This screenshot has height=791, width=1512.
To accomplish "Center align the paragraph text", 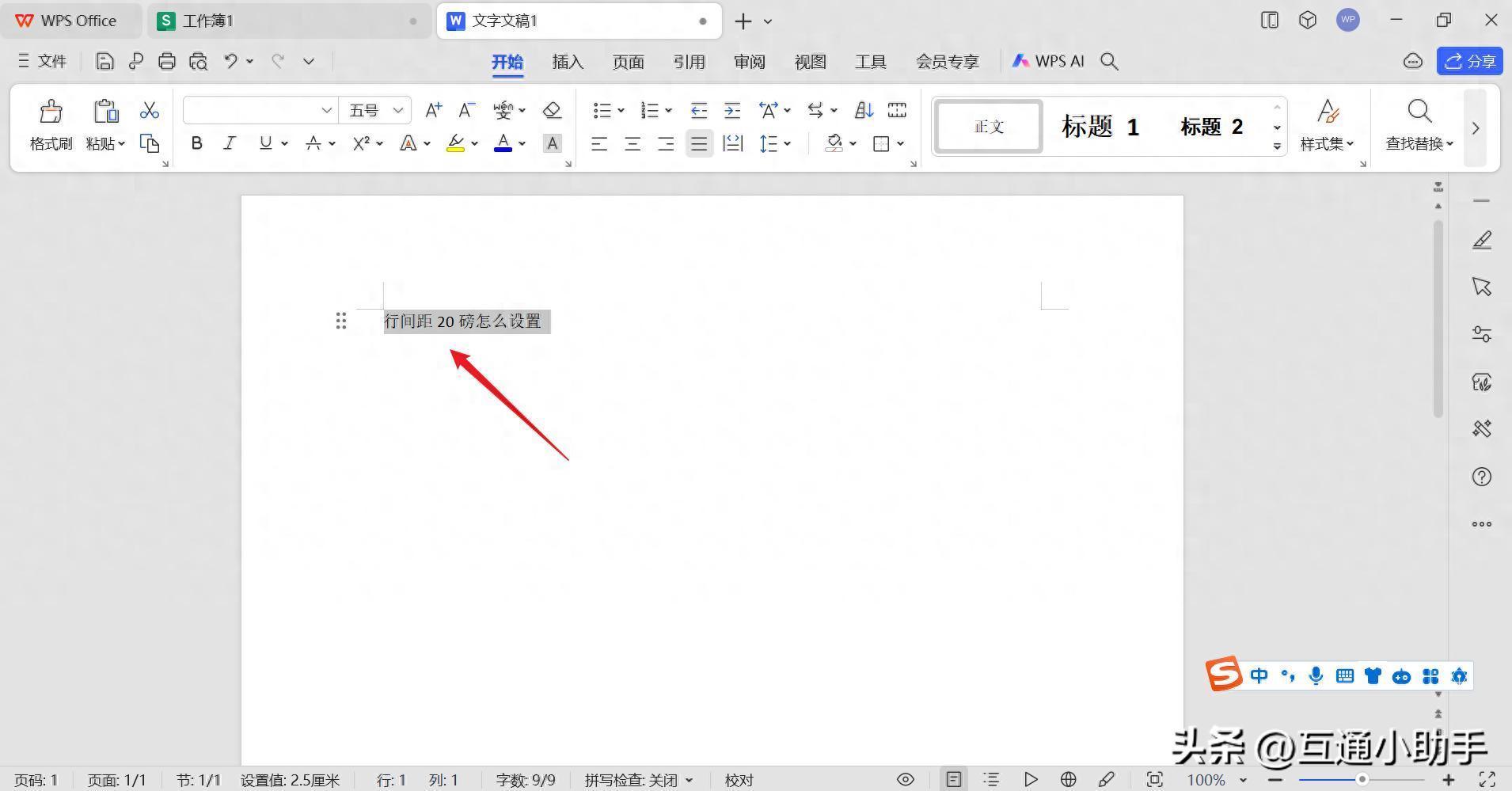I will pos(633,143).
